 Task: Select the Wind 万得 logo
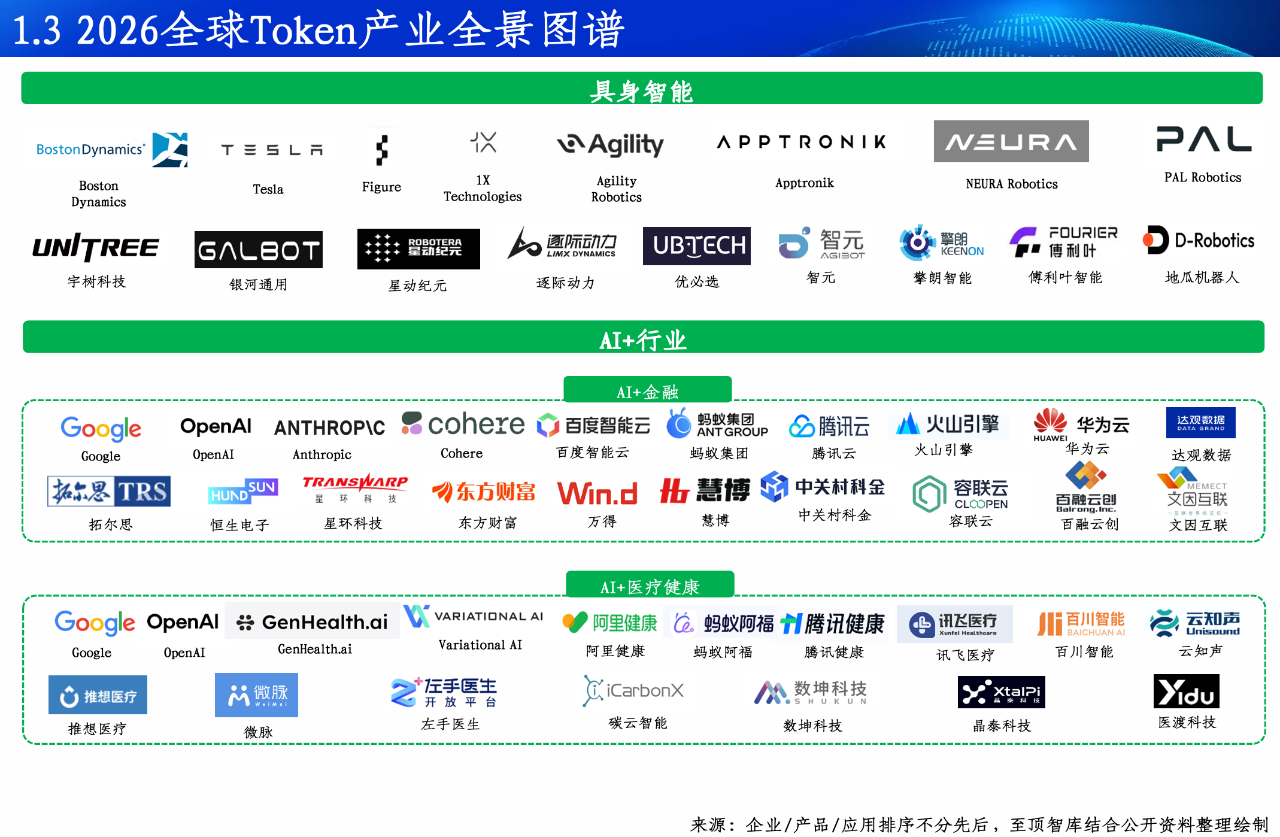[597, 493]
